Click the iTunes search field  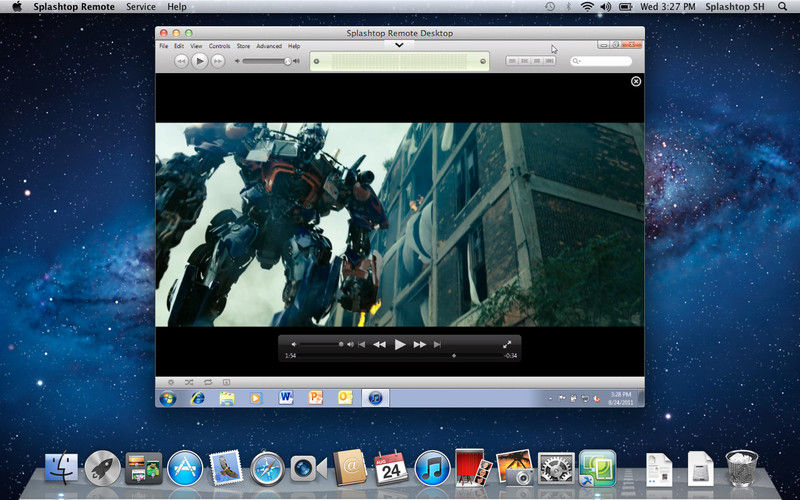[x=601, y=61]
